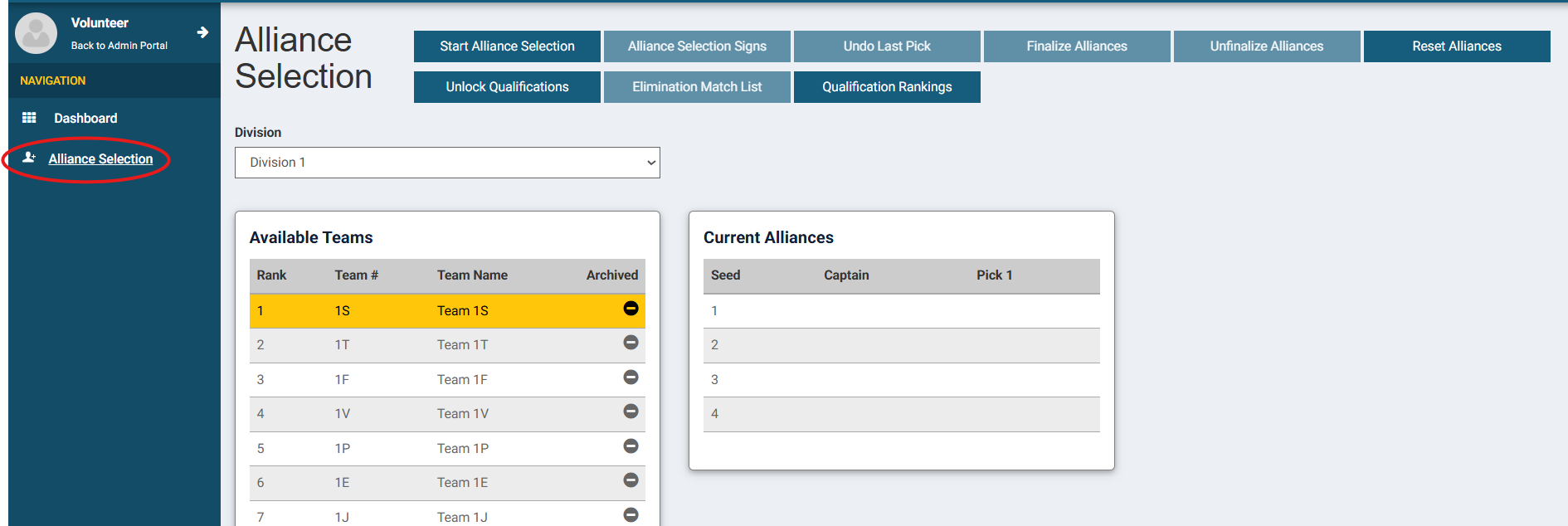This screenshot has width=1568, height=526.
Task: Archive Team 1E using its minus icon
Action: (x=631, y=480)
